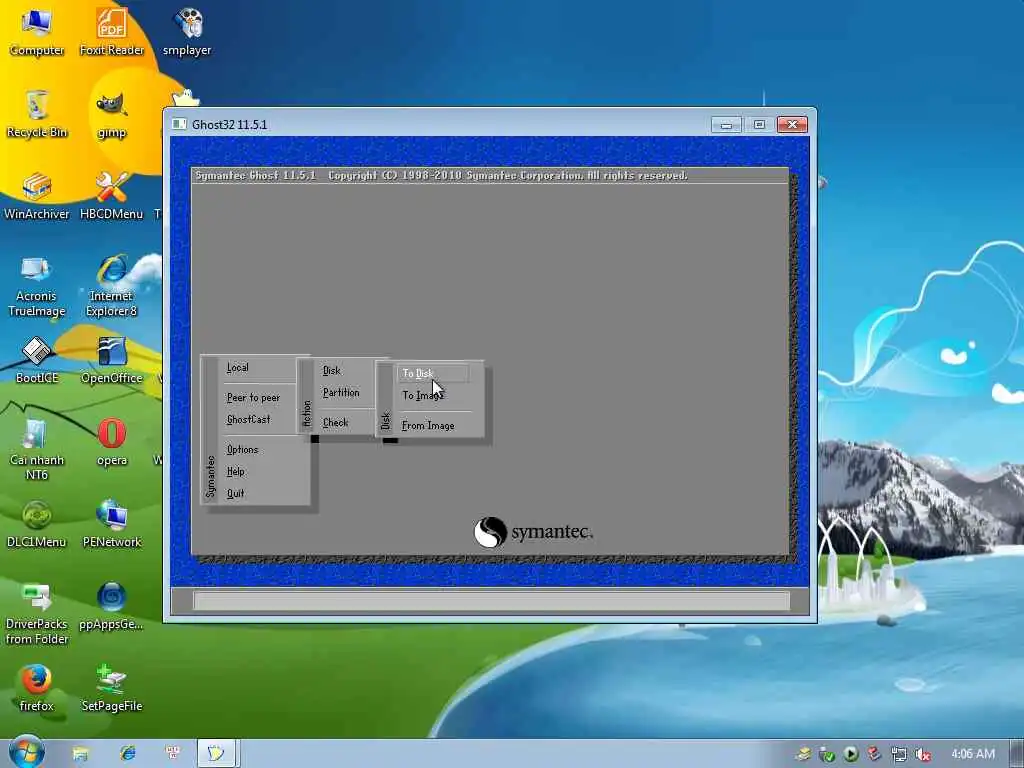This screenshot has width=1024, height=768.
Task: Open HBCDMenu desktop shortcut
Action: pos(112,196)
